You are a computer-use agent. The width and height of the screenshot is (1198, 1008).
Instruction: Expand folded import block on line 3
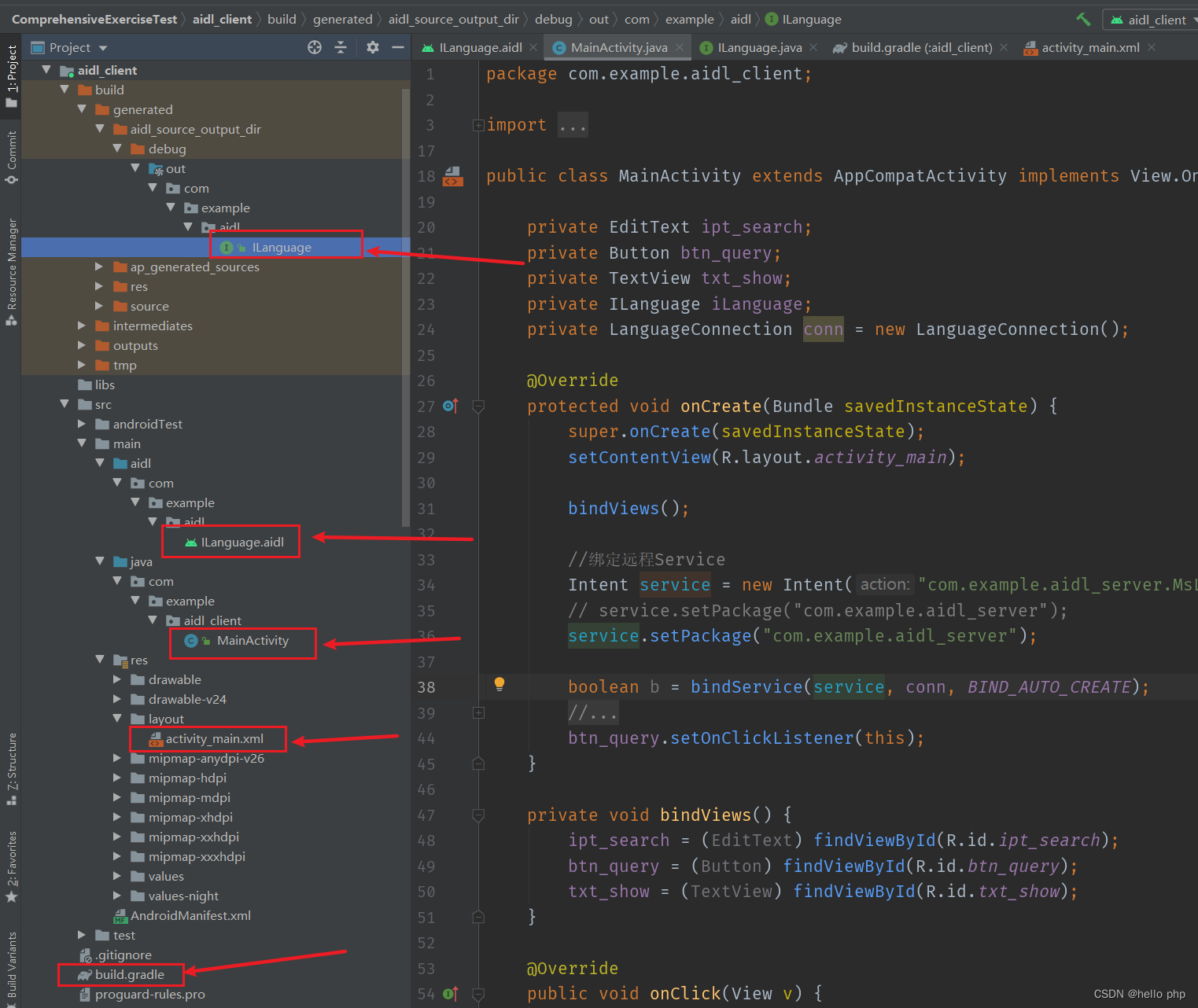[x=478, y=125]
